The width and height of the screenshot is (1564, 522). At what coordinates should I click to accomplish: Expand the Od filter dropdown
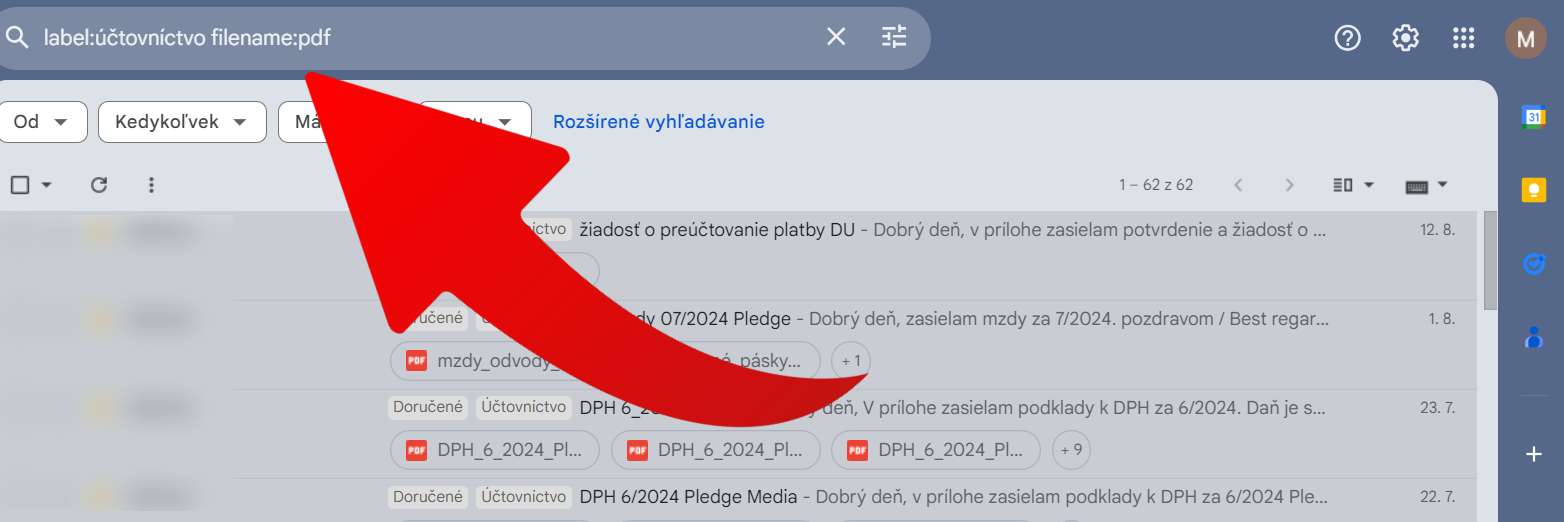coord(41,122)
